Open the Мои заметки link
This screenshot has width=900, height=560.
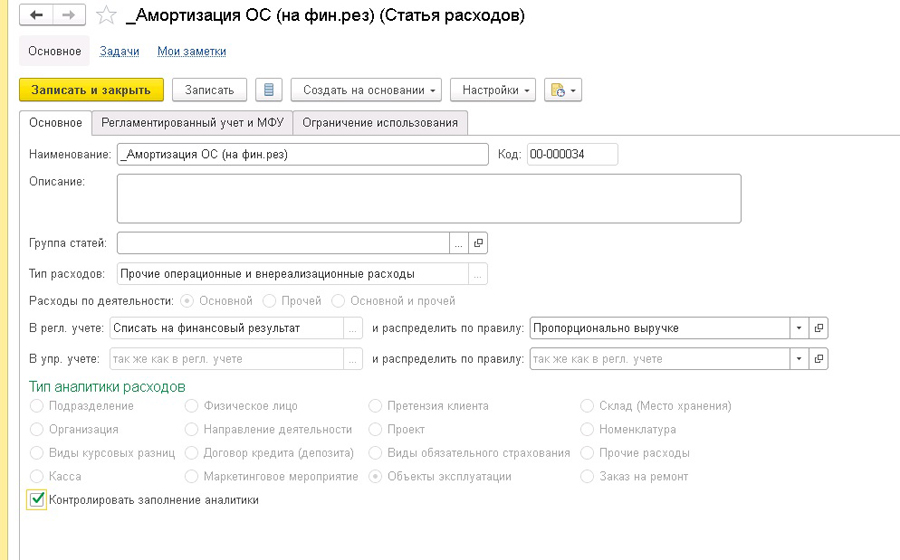click(x=192, y=51)
